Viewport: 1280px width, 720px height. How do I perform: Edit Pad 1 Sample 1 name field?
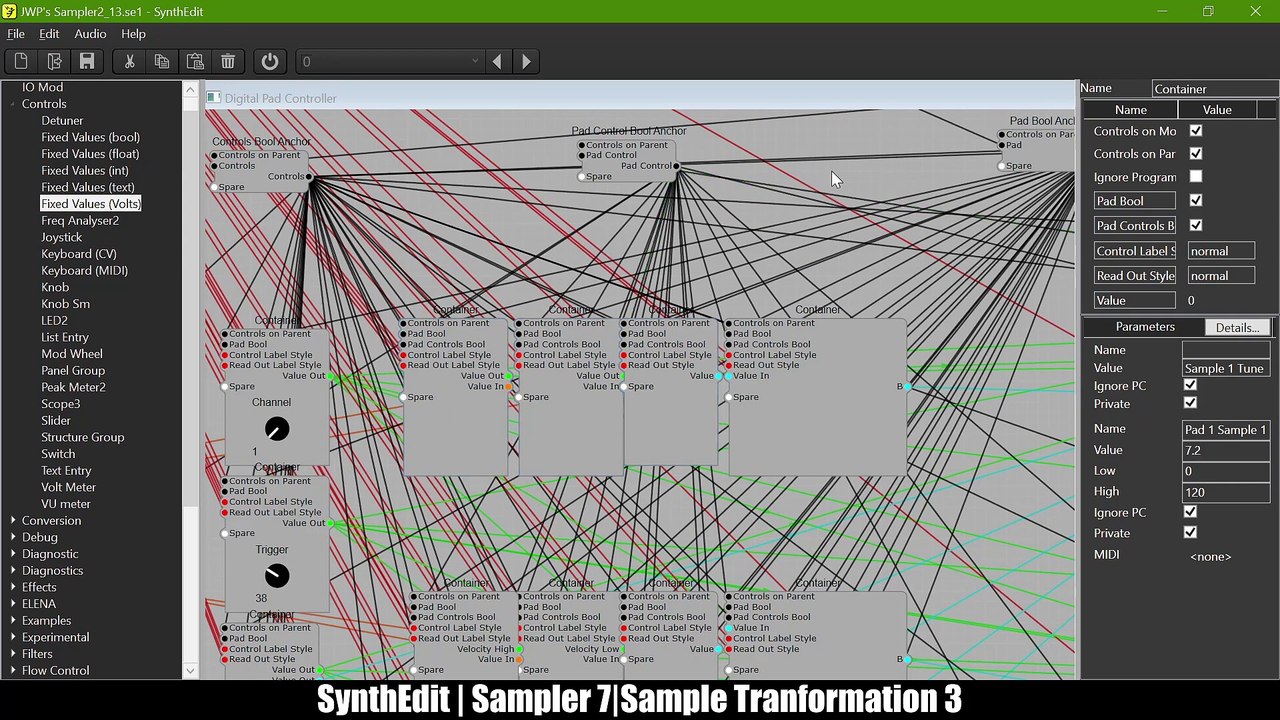[x=1226, y=429]
